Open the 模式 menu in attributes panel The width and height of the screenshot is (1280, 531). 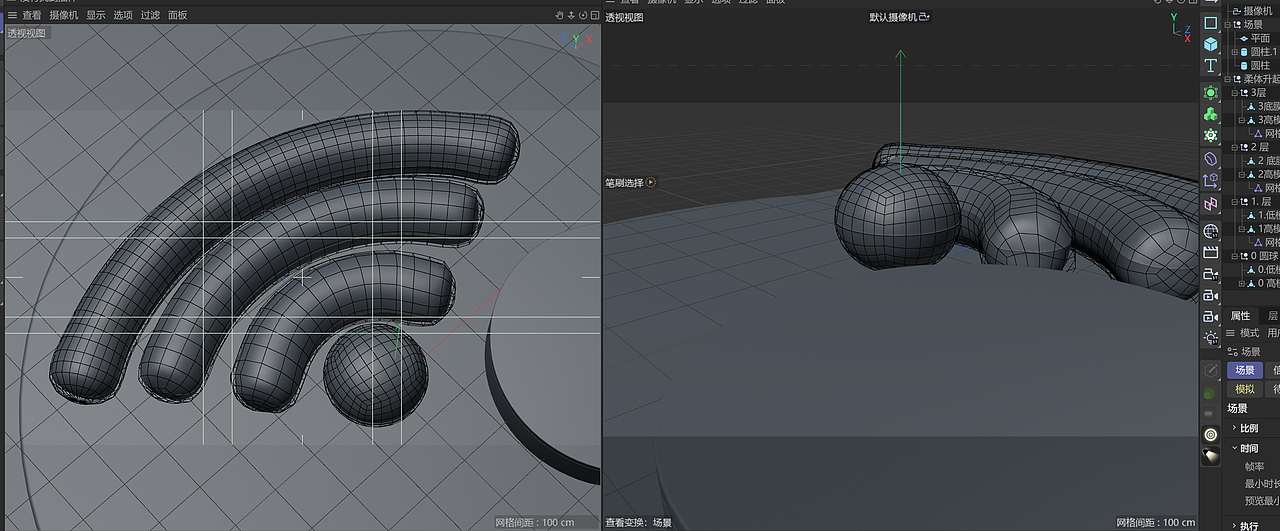[x=1249, y=333]
